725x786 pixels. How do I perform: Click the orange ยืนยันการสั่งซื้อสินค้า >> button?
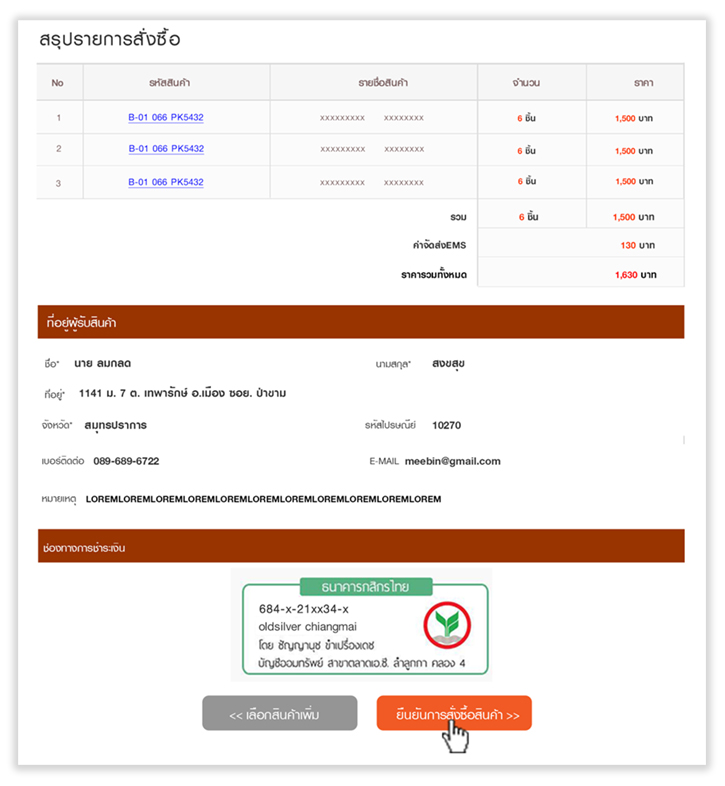pos(454,713)
